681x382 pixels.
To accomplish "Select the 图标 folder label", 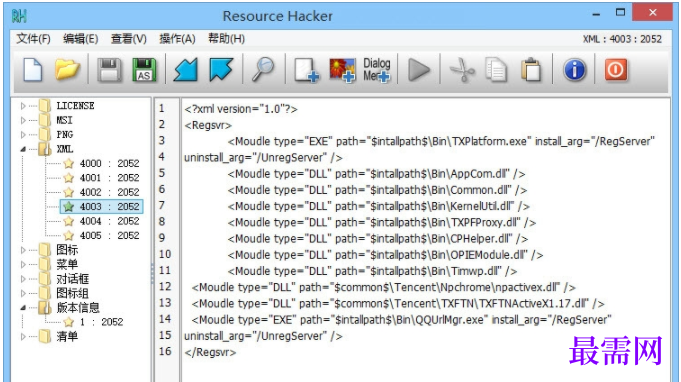I will pos(67,250).
